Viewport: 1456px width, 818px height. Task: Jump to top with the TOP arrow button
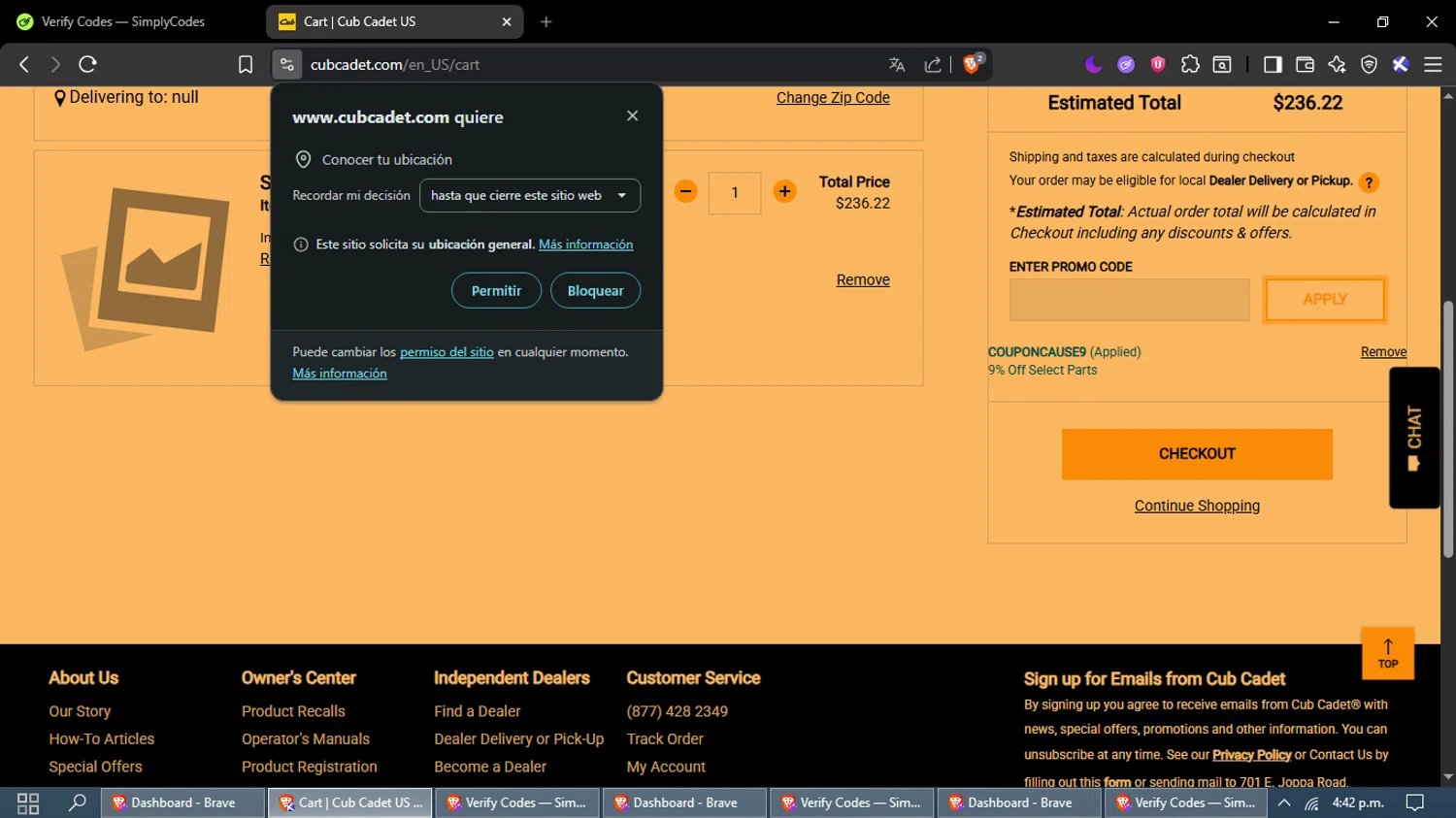tap(1388, 653)
